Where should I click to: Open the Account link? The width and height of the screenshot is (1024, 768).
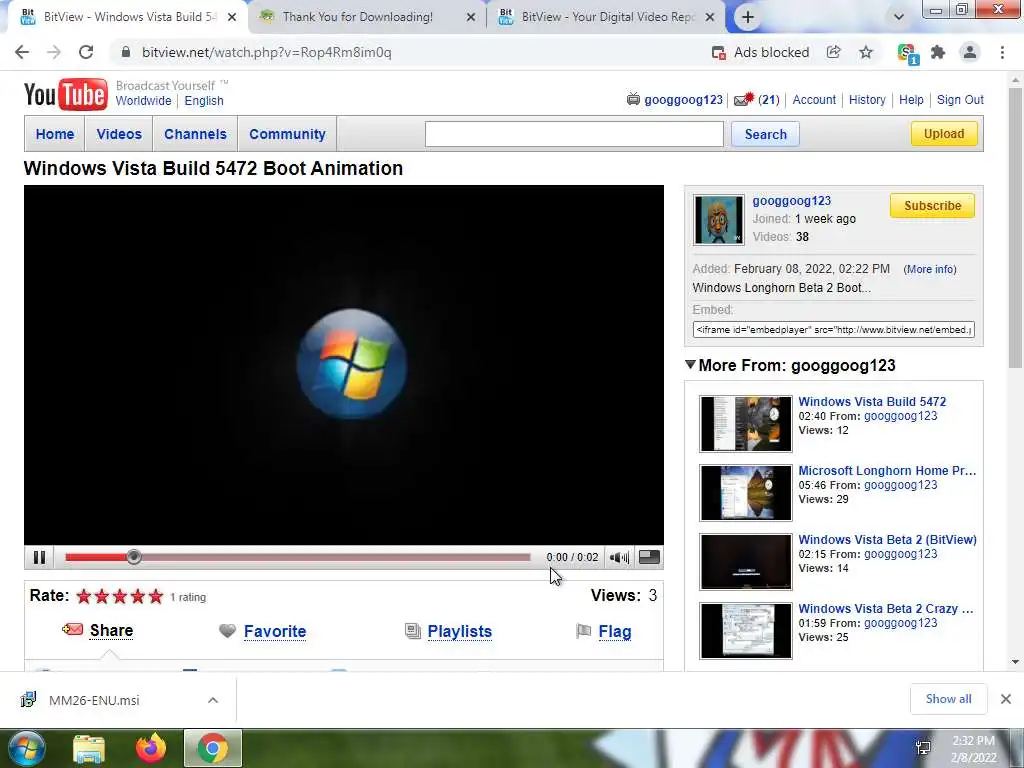click(x=814, y=100)
